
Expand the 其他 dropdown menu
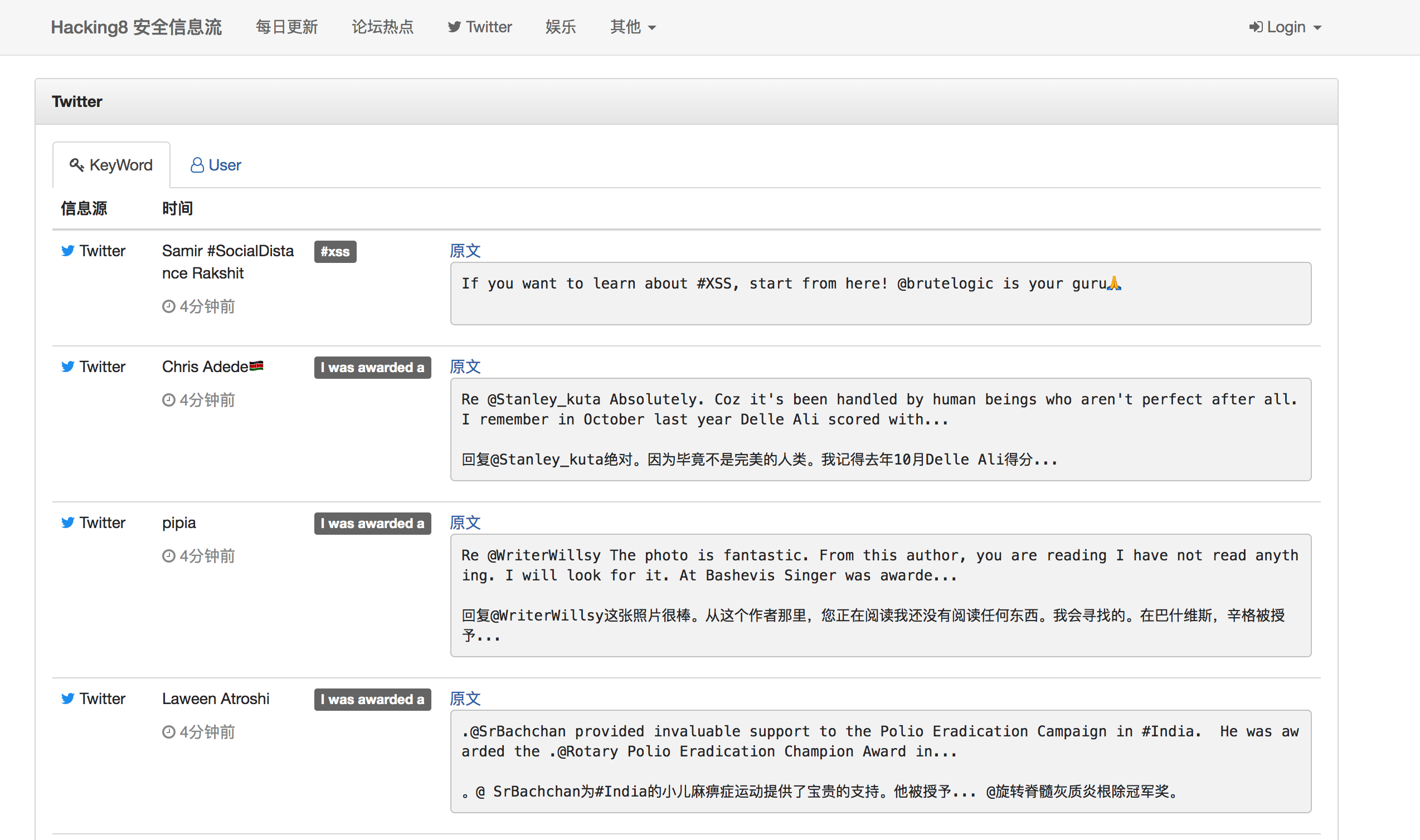633,27
